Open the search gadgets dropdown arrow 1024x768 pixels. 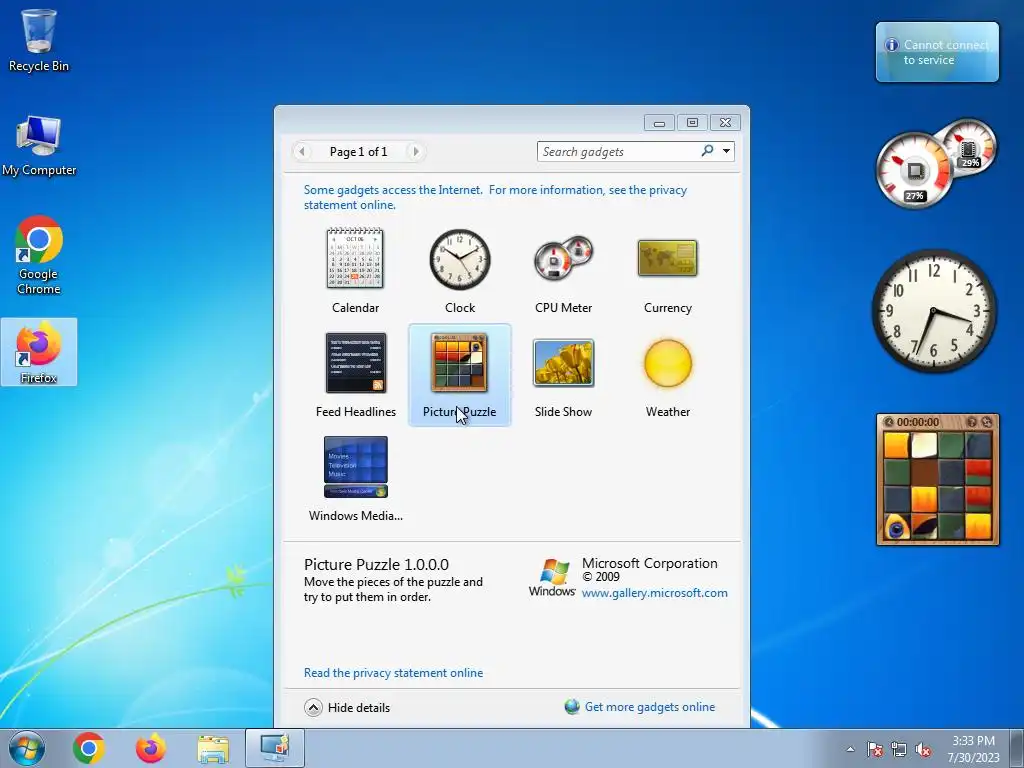pos(726,151)
